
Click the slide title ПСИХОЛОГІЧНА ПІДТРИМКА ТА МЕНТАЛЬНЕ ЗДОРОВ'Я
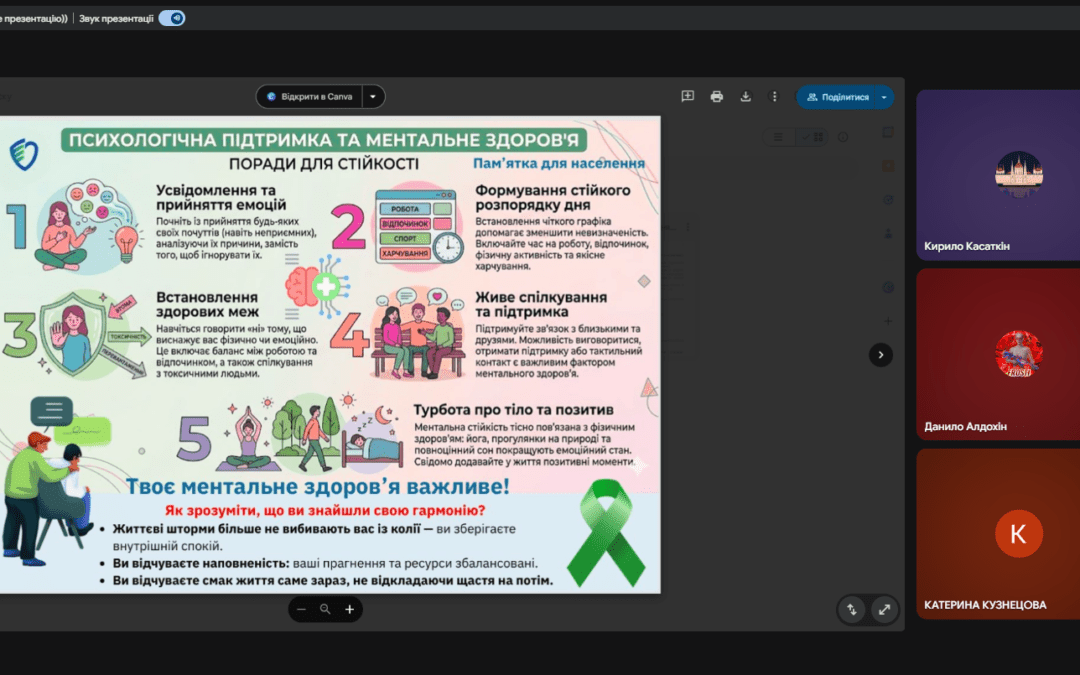(x=324, y=140)
